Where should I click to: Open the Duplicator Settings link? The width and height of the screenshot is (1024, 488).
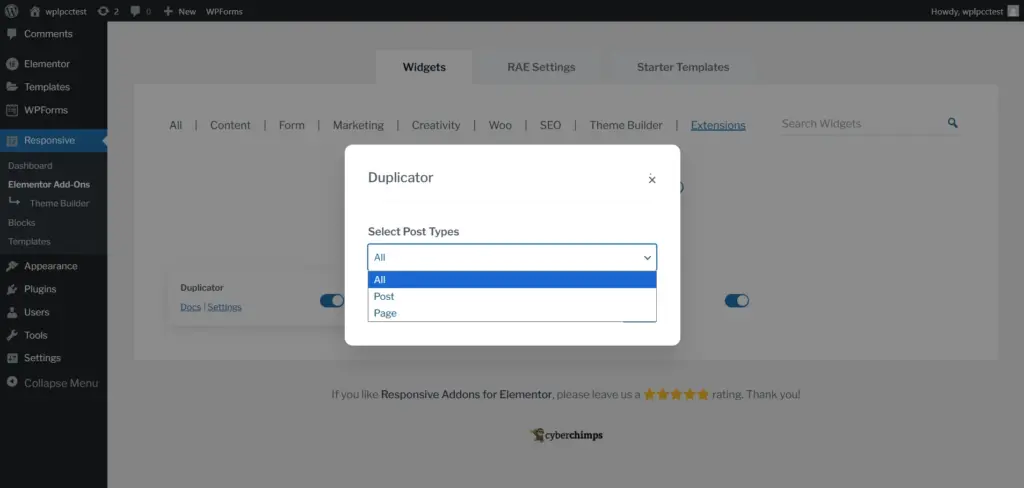point(225,307)
